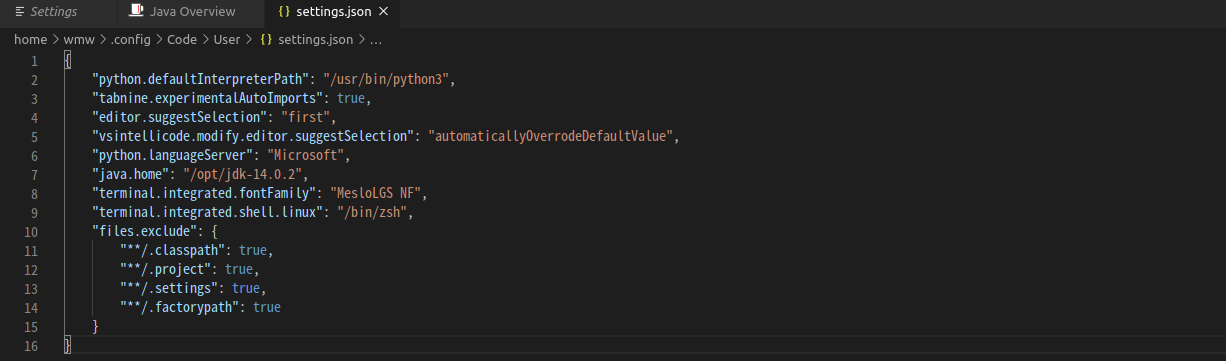This screenshot has width=1226, height=361.
Task: Click line number 10 in gutter
Action: (x=31, y=231)
